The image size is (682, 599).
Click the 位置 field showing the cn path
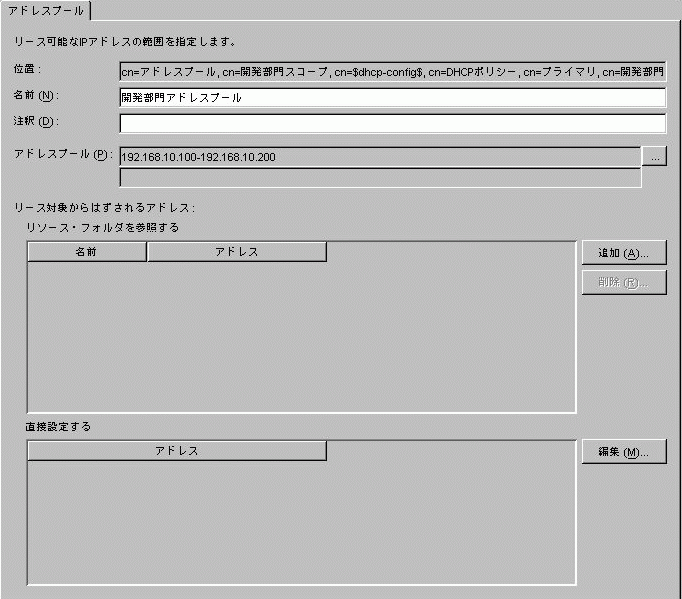(x=392, y=71)
